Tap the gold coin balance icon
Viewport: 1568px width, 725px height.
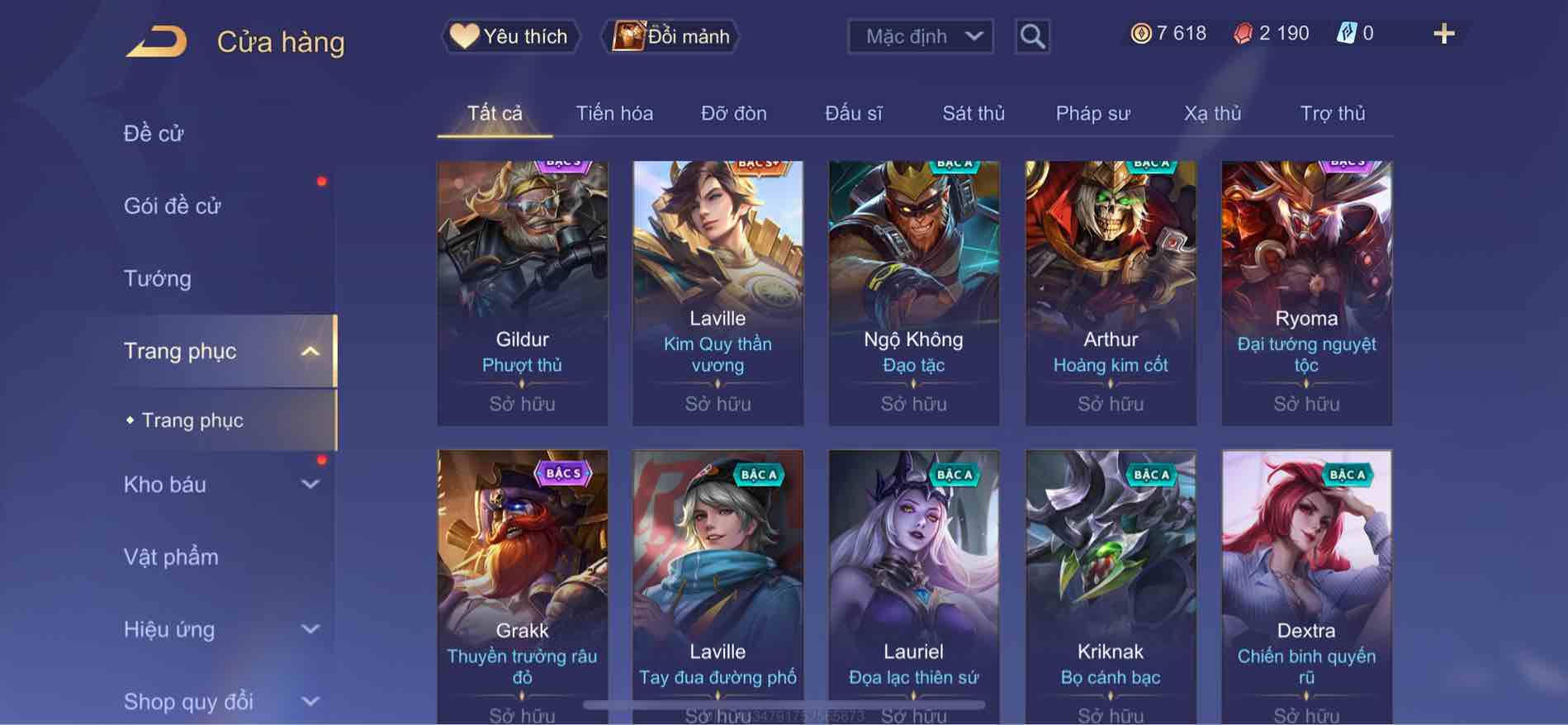[x=1140, y=34]
